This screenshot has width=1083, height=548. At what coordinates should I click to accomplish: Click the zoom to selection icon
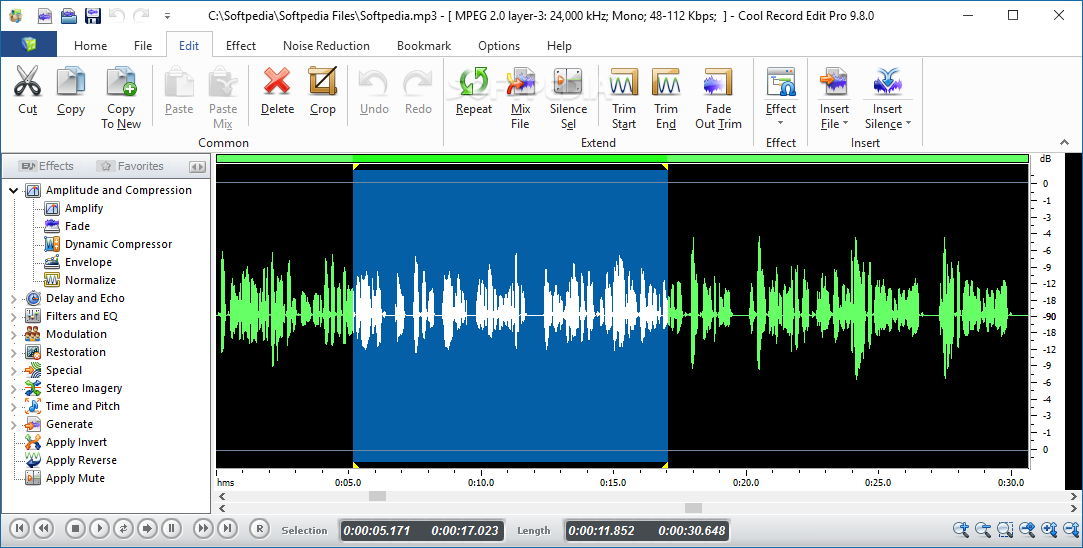click(x=1005, y=530)
